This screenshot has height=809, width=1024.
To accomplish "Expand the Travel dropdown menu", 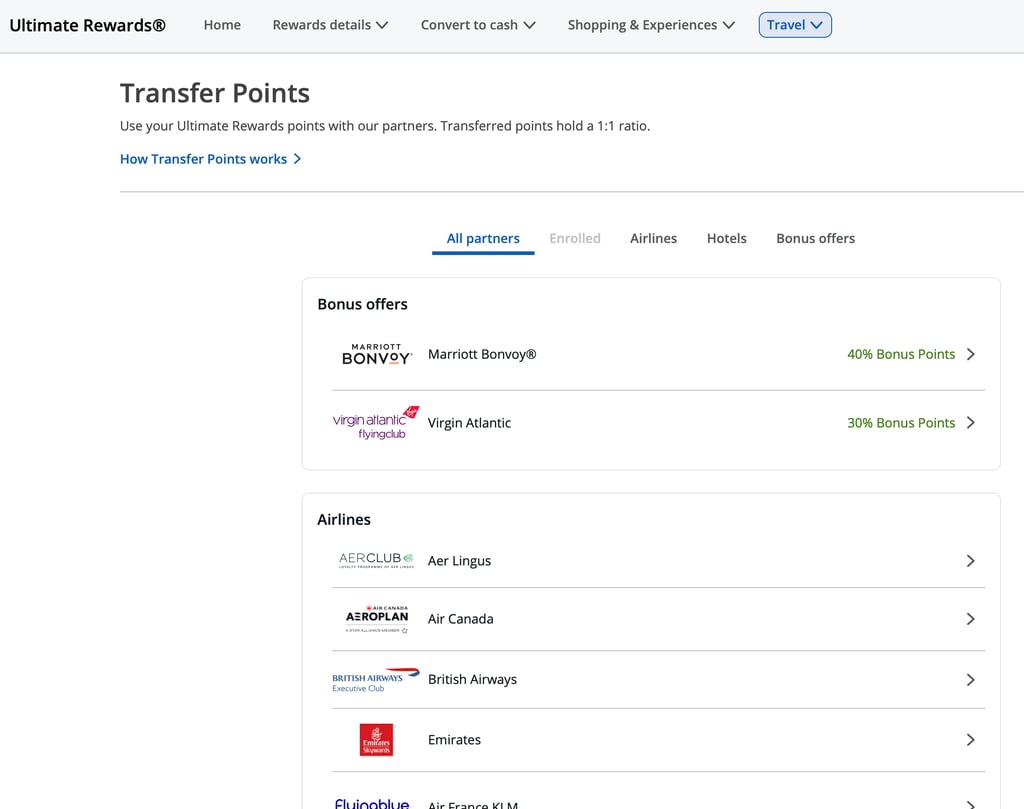I will (x=795, y=25).
